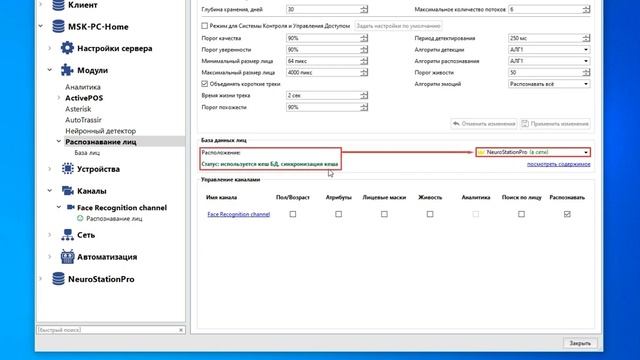Adjust Порог похожести spinner arrows
The image size is (640, 360).
[364, 107]
